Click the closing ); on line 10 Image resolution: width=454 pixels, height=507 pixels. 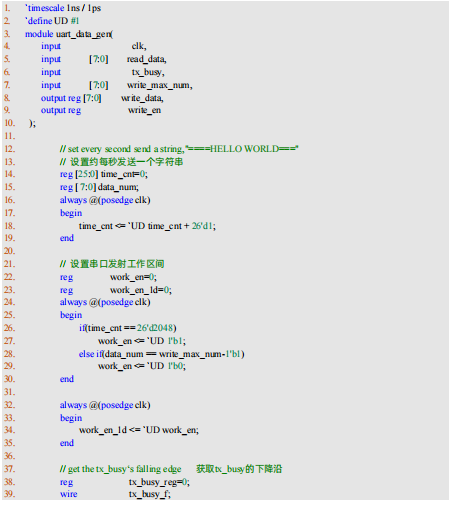[32, 123]
